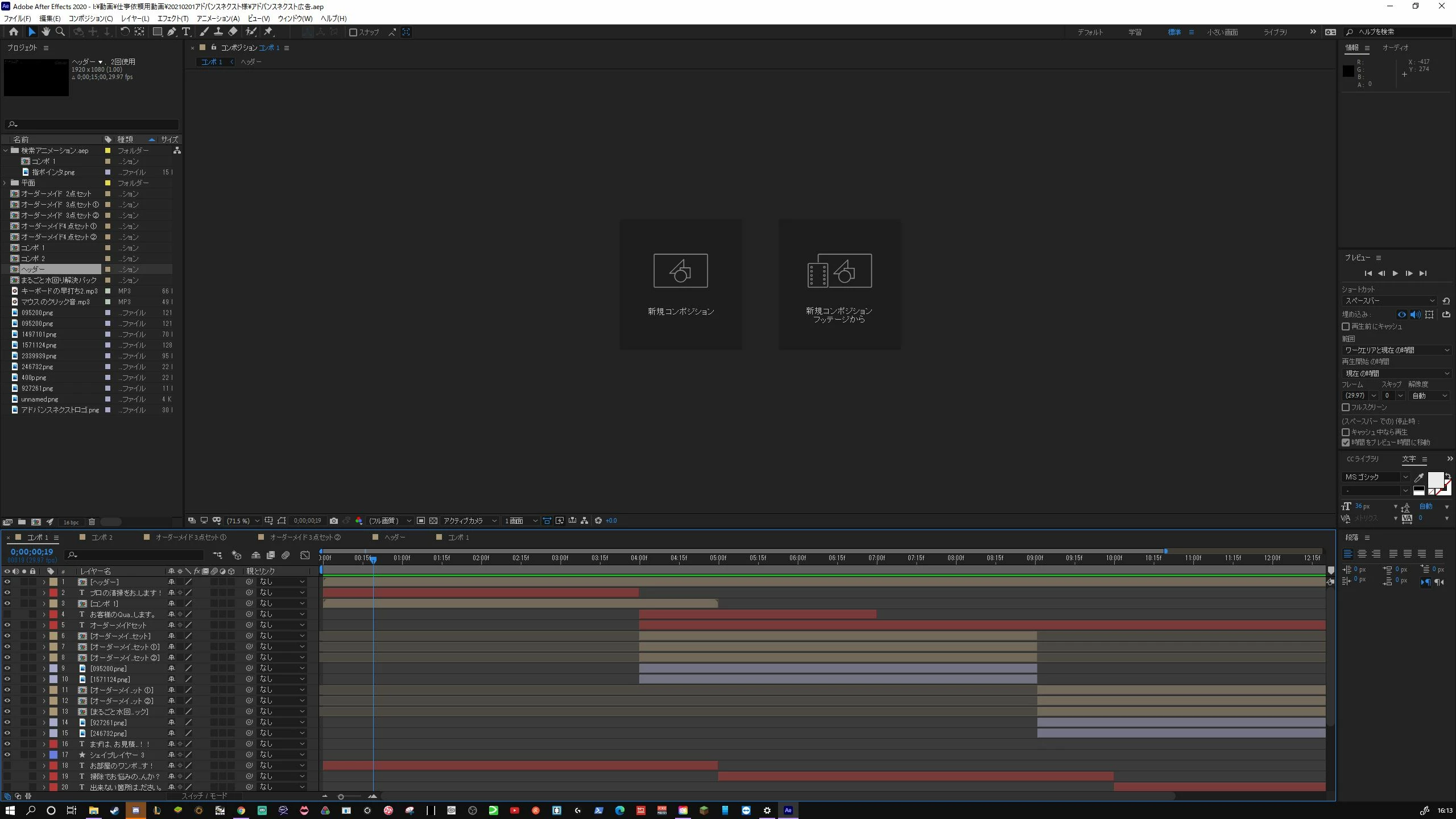This screenshot has width=1456, height=819.
Task: Click the eyedropper in Character panel
Action: (x=1419, y=478)
